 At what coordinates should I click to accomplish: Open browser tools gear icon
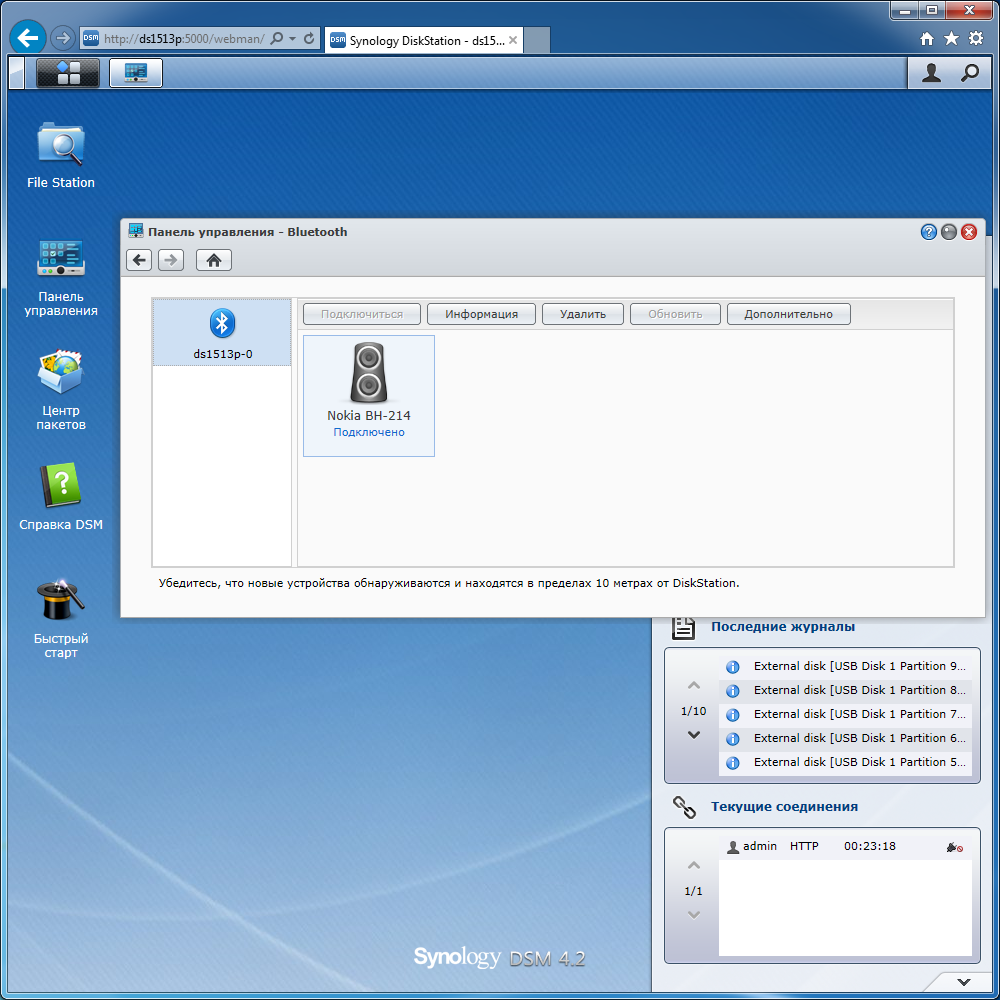[x=976, y=38]
